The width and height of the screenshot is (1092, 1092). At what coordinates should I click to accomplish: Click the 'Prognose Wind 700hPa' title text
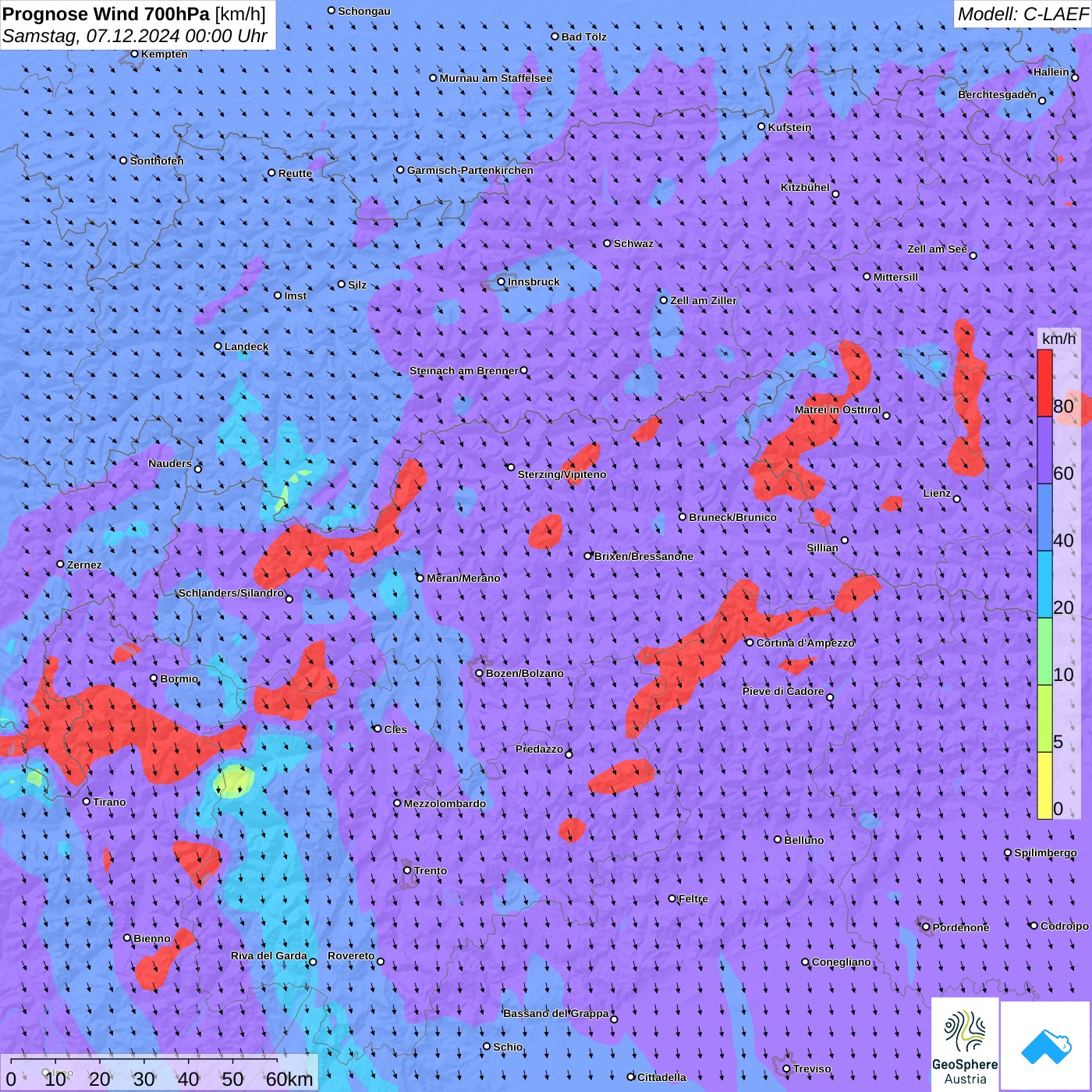click(x=107, y=13)
